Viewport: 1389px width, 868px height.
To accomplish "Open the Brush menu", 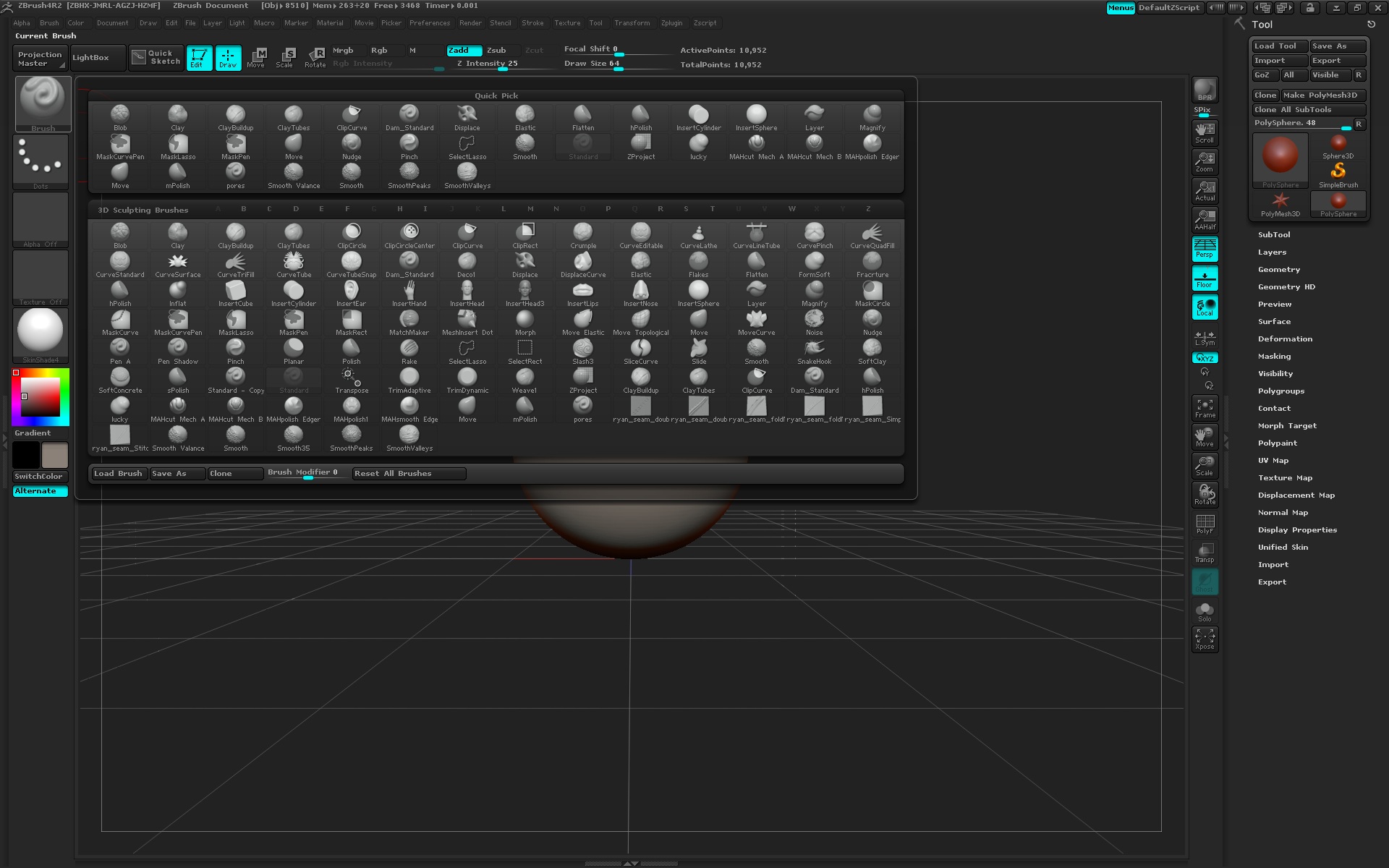I will [x=49, y=23].
